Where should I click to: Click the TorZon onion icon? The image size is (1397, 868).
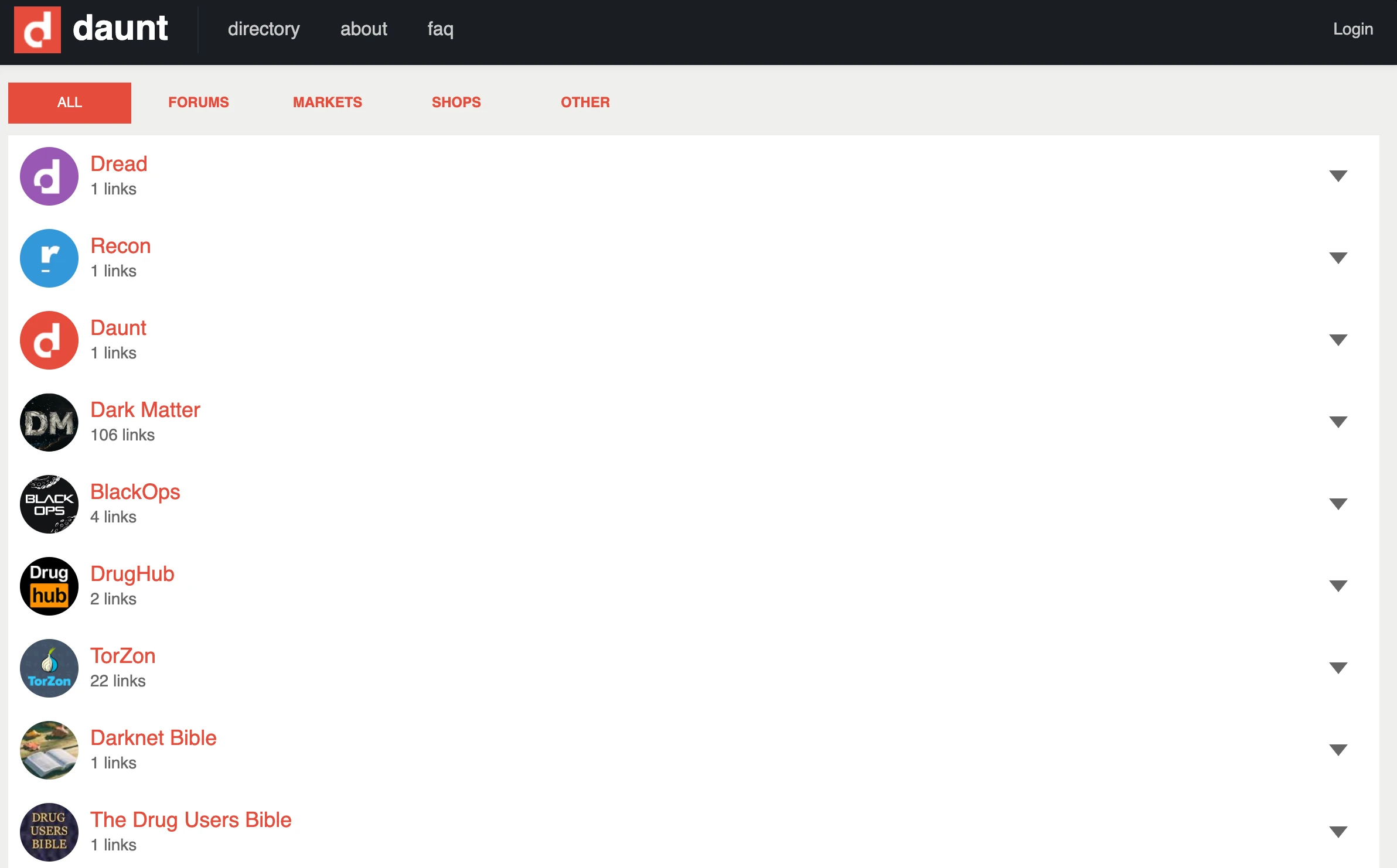pos(49,668)
